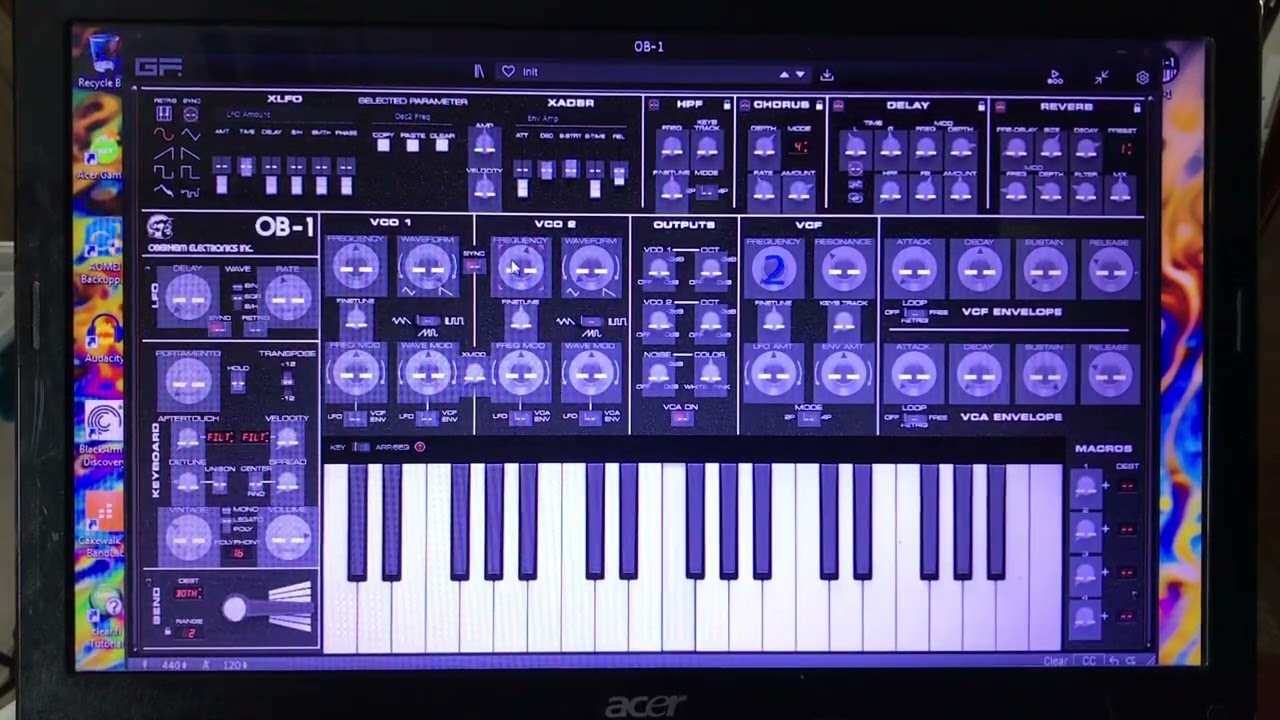This screenshot has width=1280, height=720.
Task: Click the Clear label in the bottom bar
Action: point(1055,661)
